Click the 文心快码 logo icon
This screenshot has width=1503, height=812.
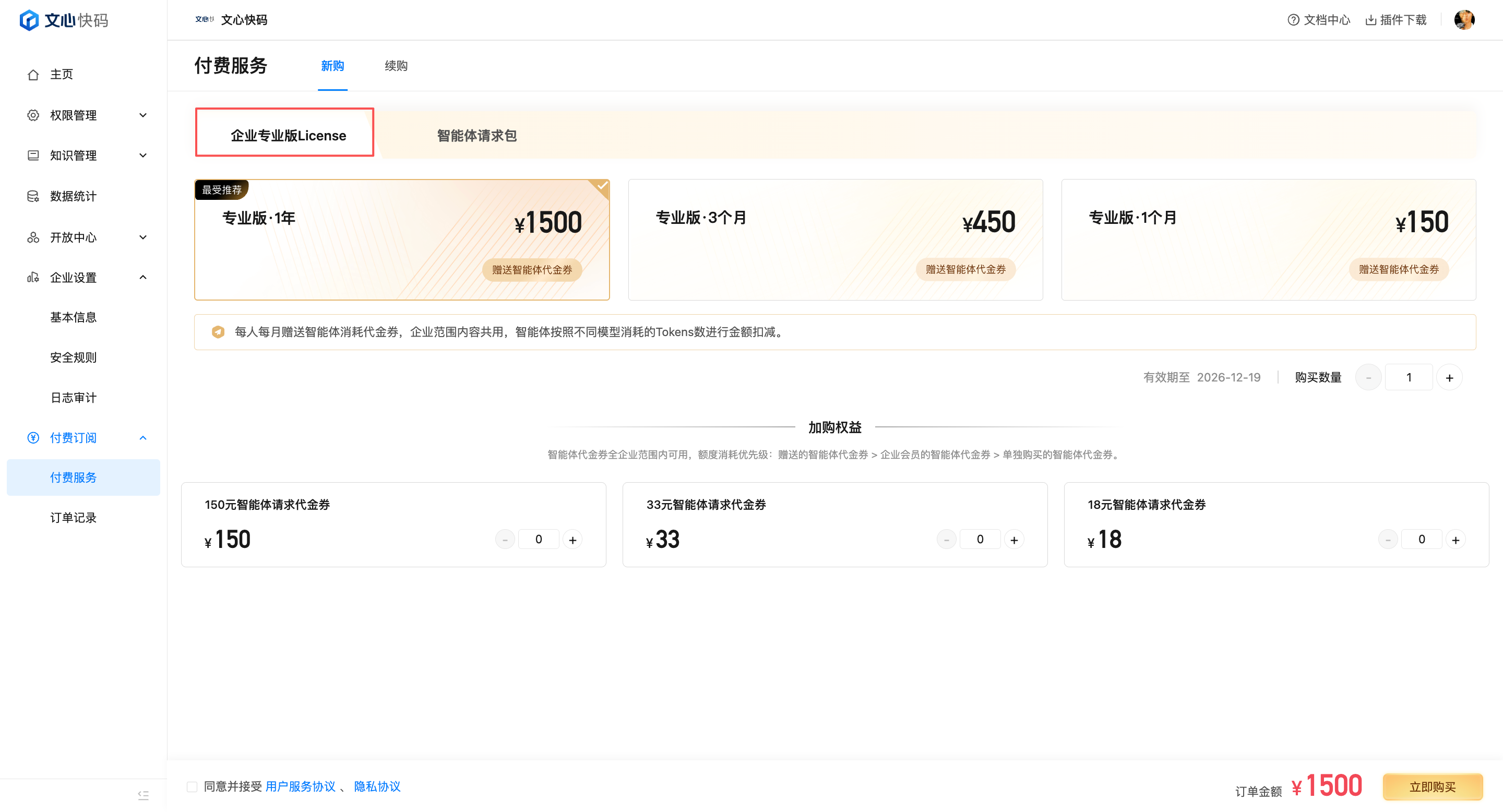tap(29, 20)
